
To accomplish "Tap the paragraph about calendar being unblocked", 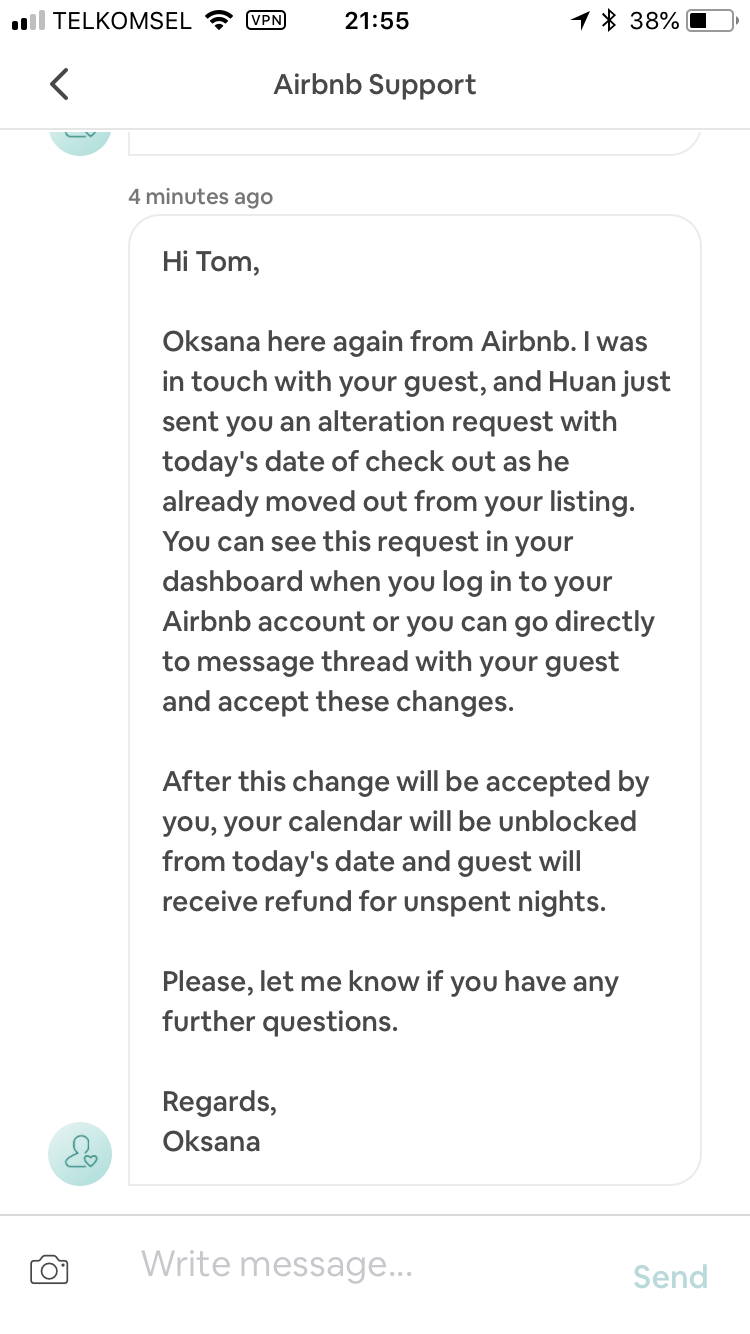I will (405, 841).
